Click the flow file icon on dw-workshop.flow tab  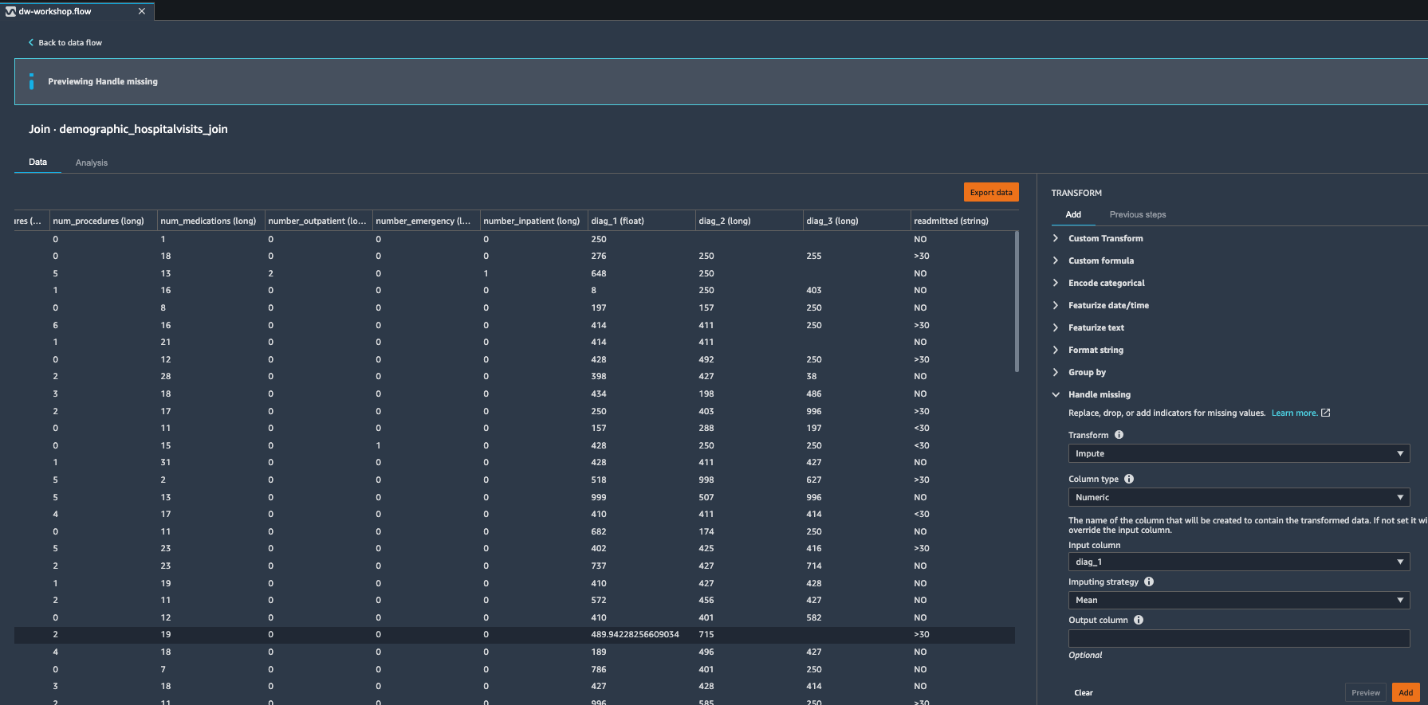point(9,11)
